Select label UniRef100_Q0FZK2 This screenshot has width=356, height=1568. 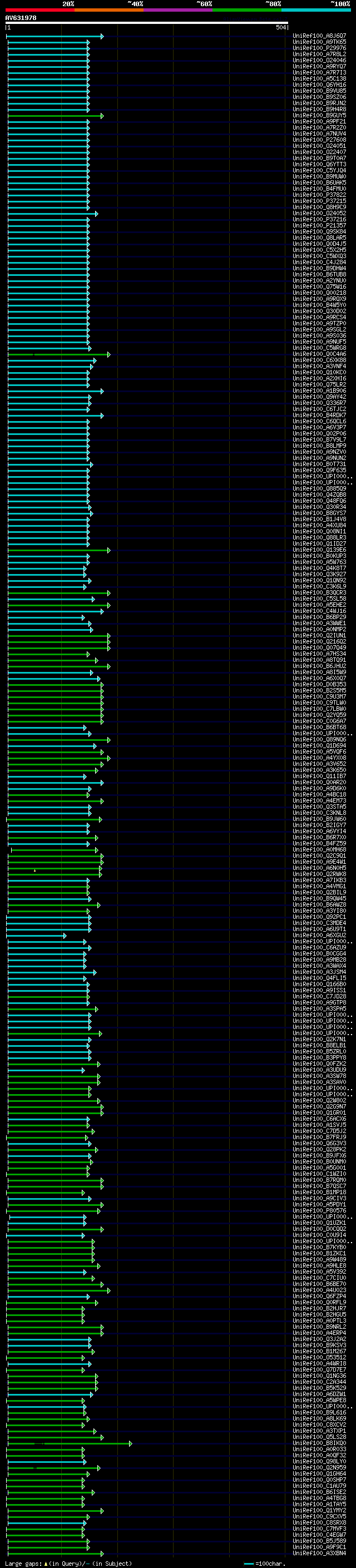[x=319, y=1065]
